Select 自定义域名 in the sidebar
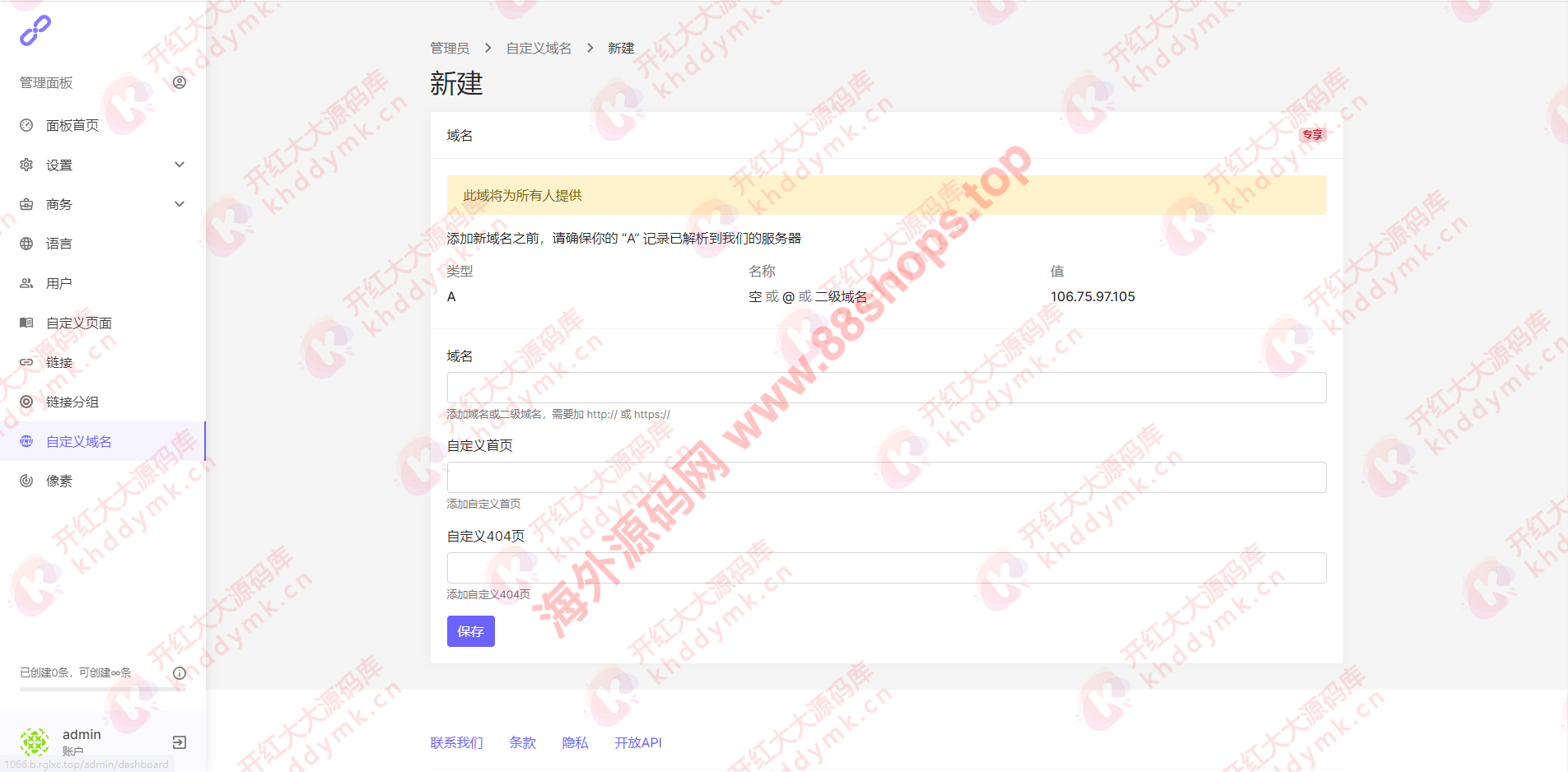Image resolution: width=1568 pixels, height=772 pixels. point(79,441)
